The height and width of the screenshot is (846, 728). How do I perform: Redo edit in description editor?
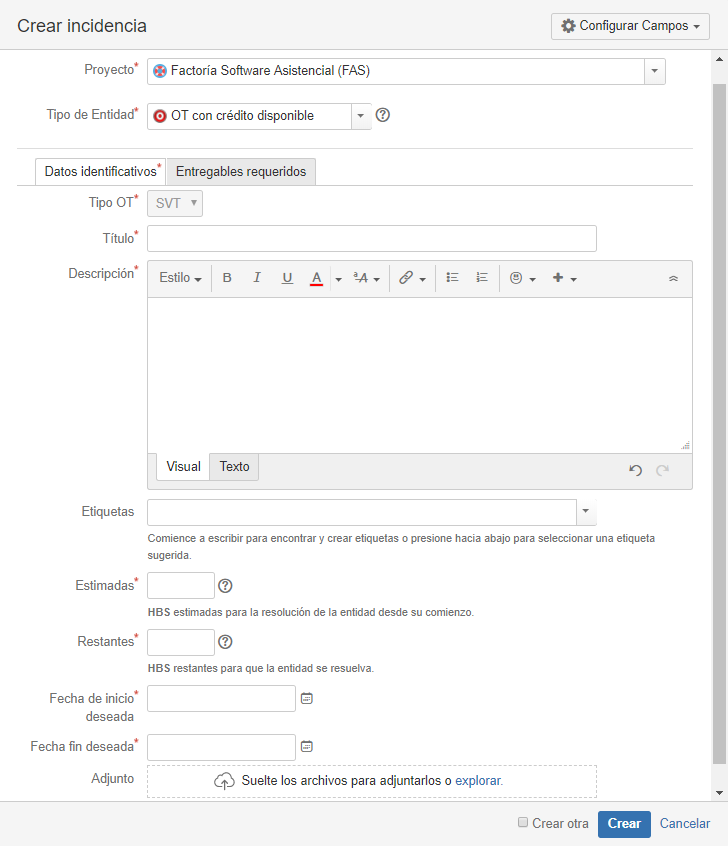[x=663, y=470]
